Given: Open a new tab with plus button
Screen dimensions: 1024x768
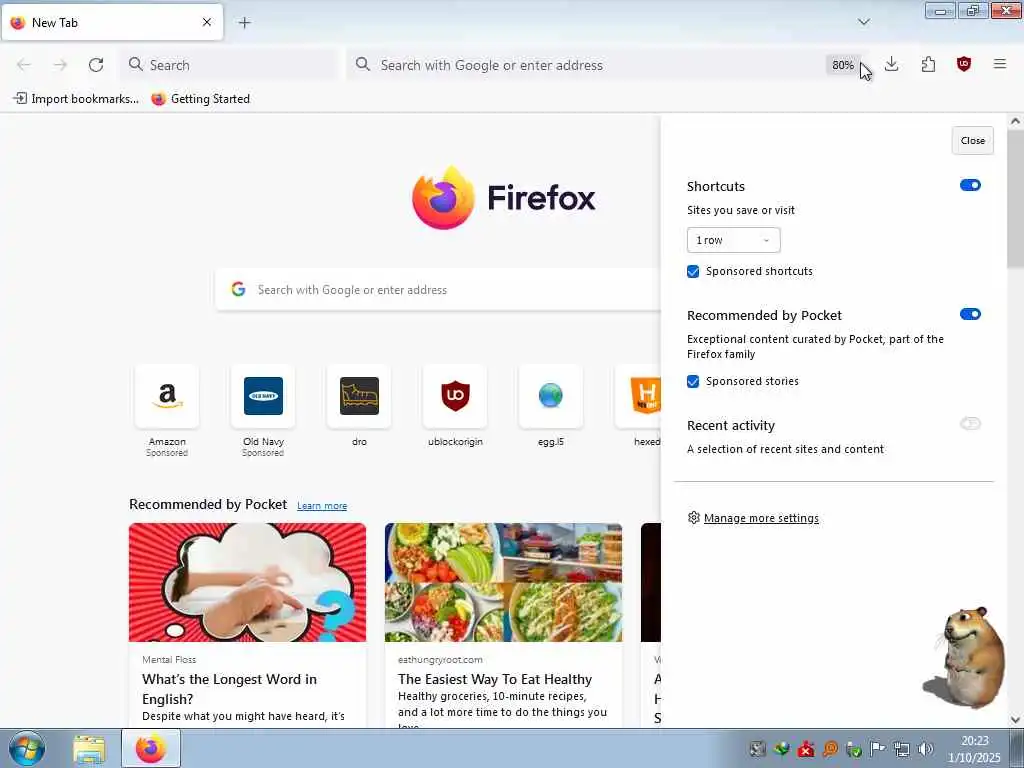Looking at the screenshot, I should 244,23.
